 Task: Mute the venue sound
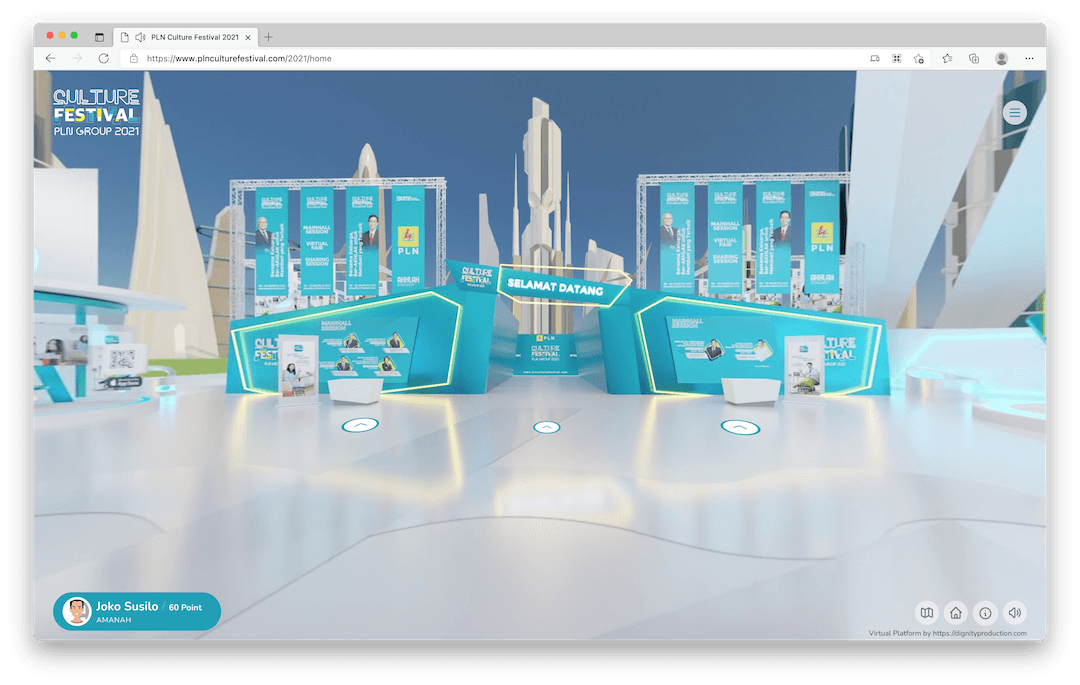coord(1015,613)
